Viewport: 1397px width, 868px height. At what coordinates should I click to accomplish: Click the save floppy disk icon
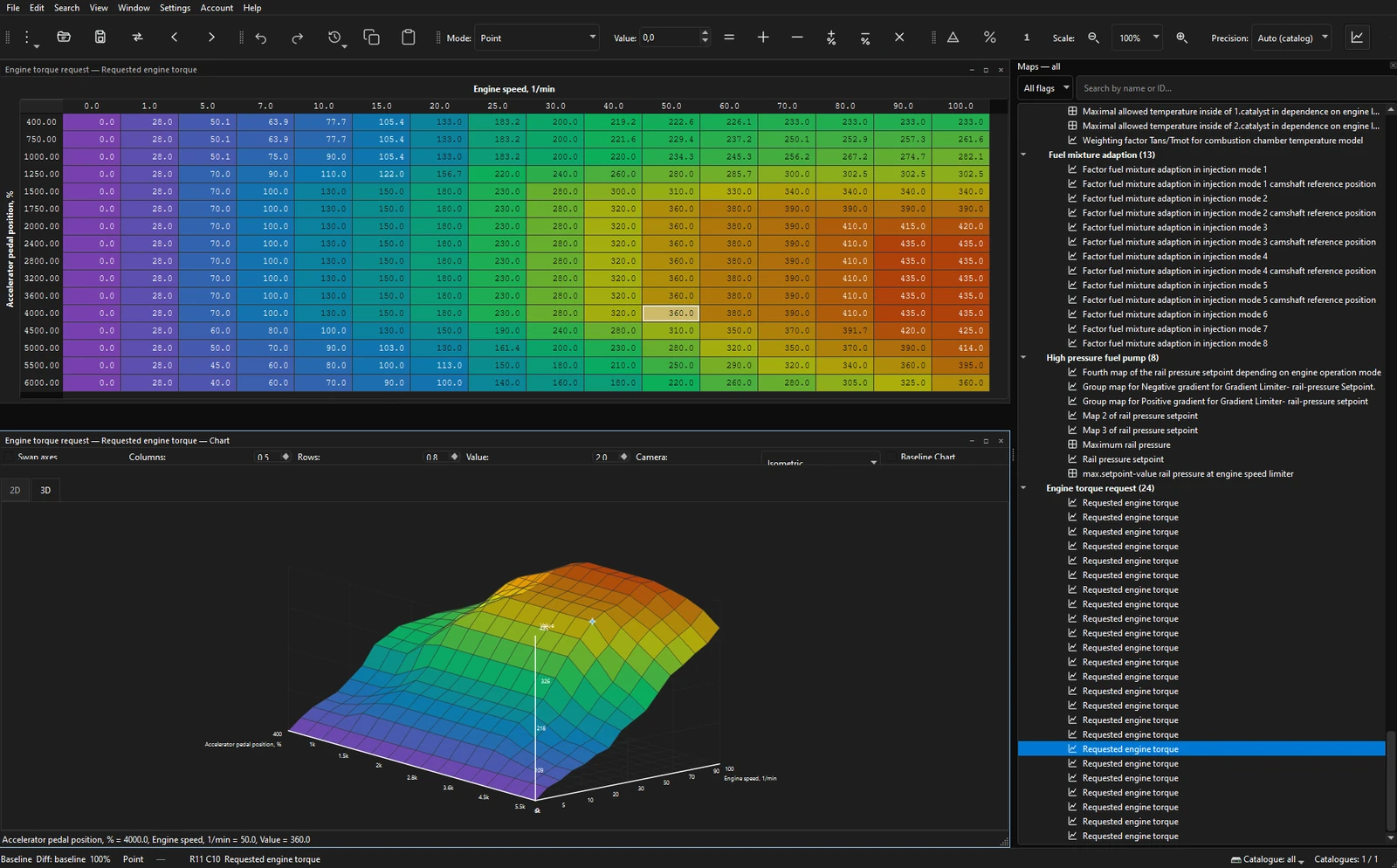100,37
